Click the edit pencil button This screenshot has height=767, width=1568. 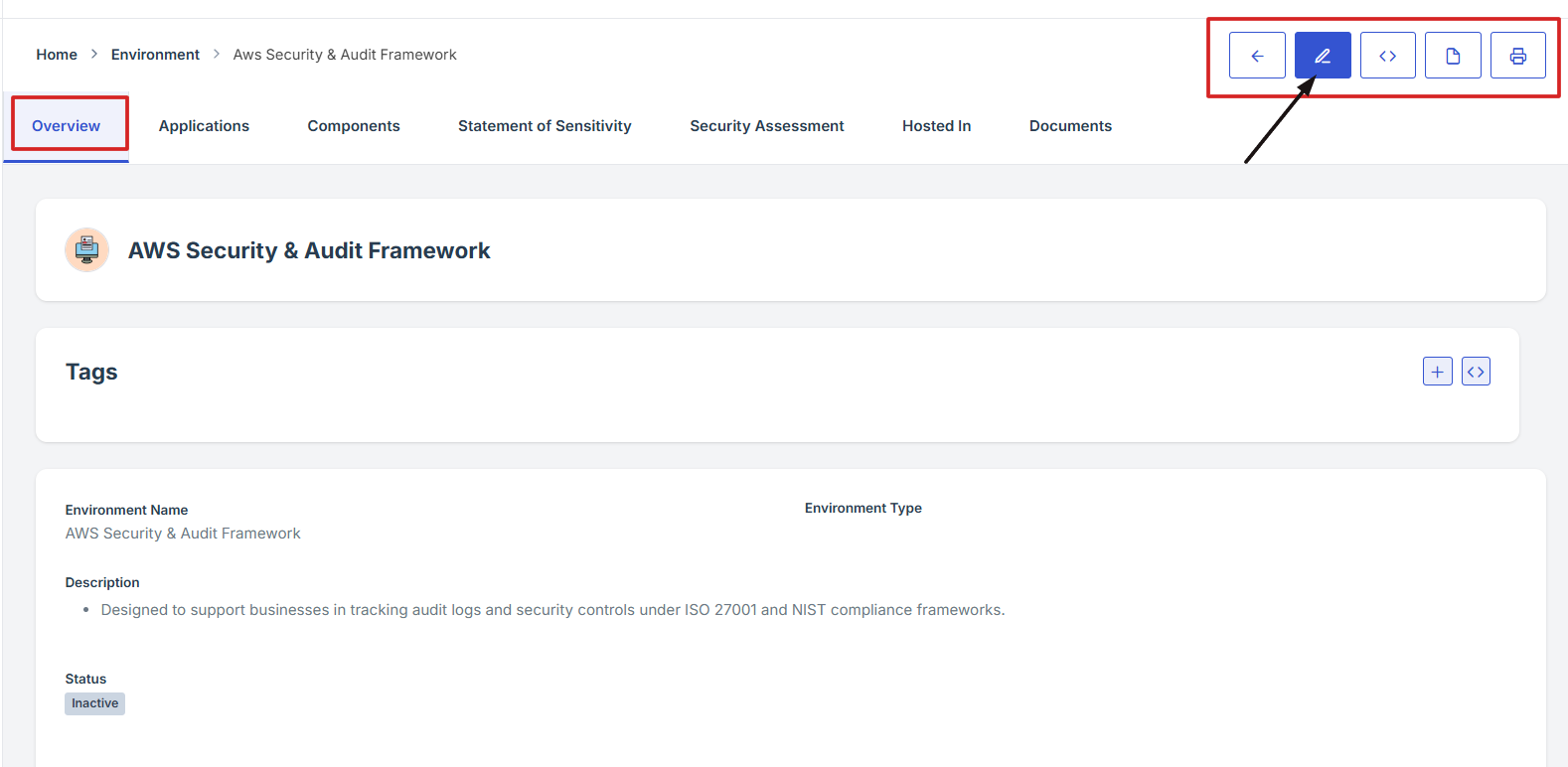click(x=1323, y=56)
